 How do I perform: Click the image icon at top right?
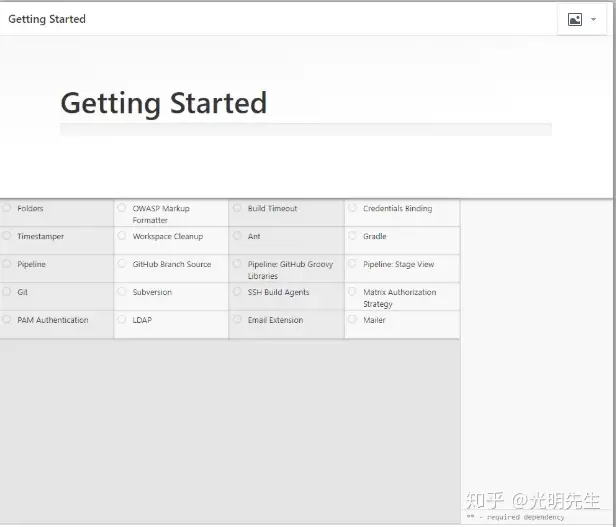(575, 19)
